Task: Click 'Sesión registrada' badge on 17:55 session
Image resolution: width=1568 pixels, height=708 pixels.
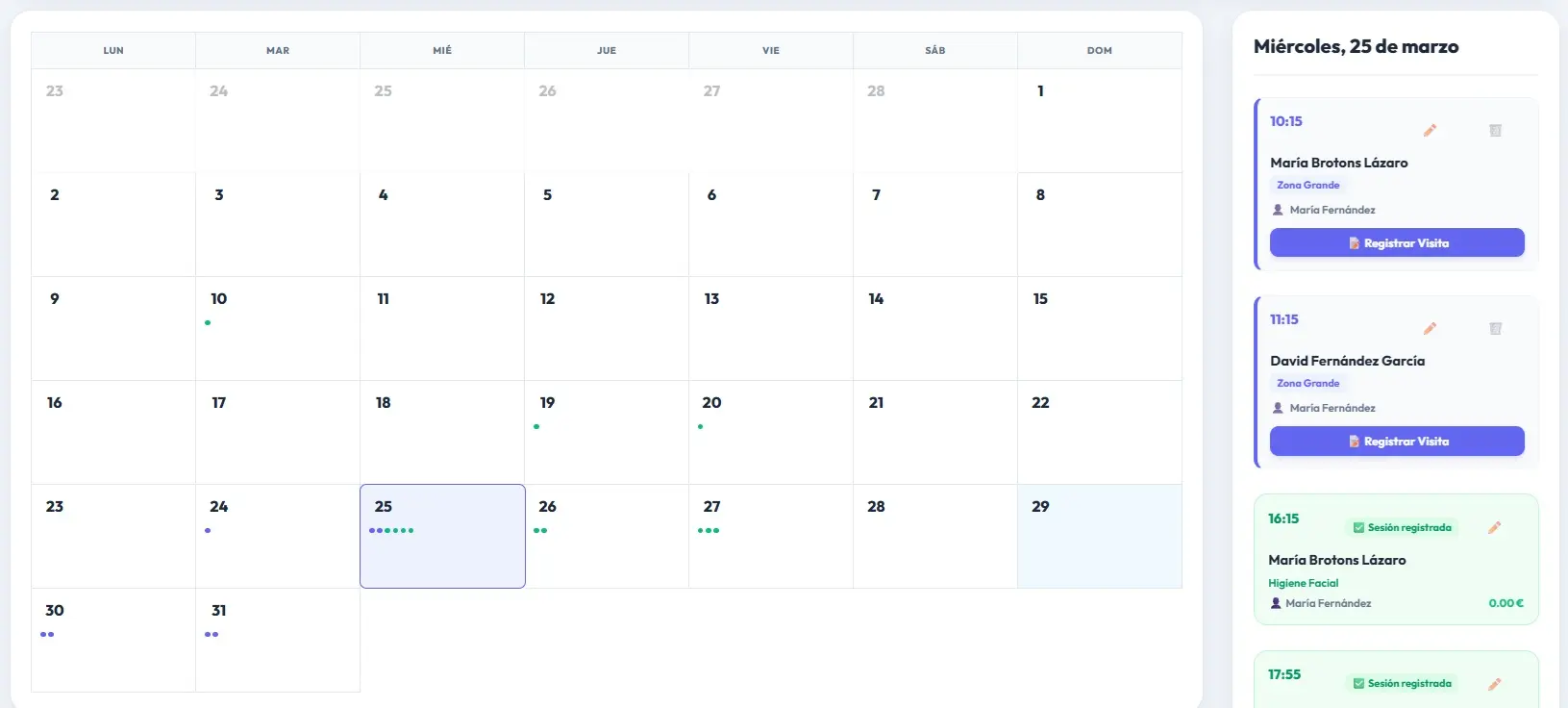Action: click(1402, 684)
